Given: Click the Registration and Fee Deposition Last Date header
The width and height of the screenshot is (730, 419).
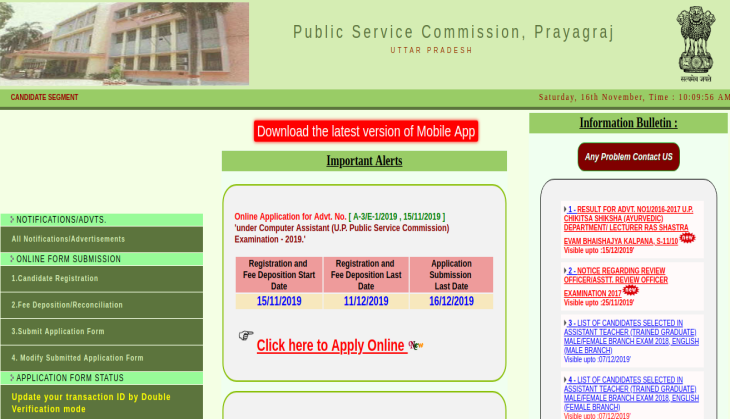Looking at the screenshot, I should pos(366,275).
